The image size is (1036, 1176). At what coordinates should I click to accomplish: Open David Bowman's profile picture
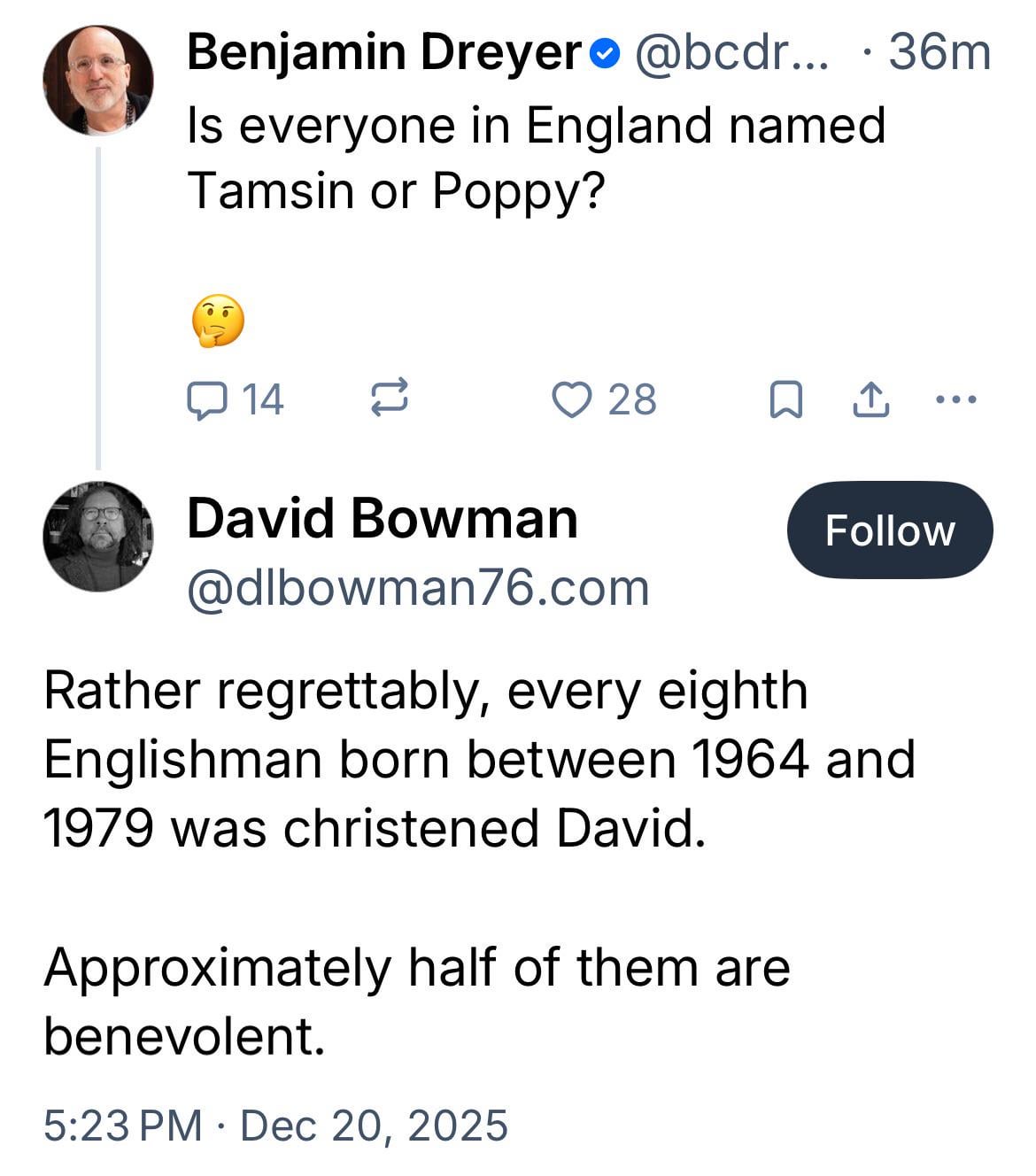pyautogui.click(x=97, y=536)
